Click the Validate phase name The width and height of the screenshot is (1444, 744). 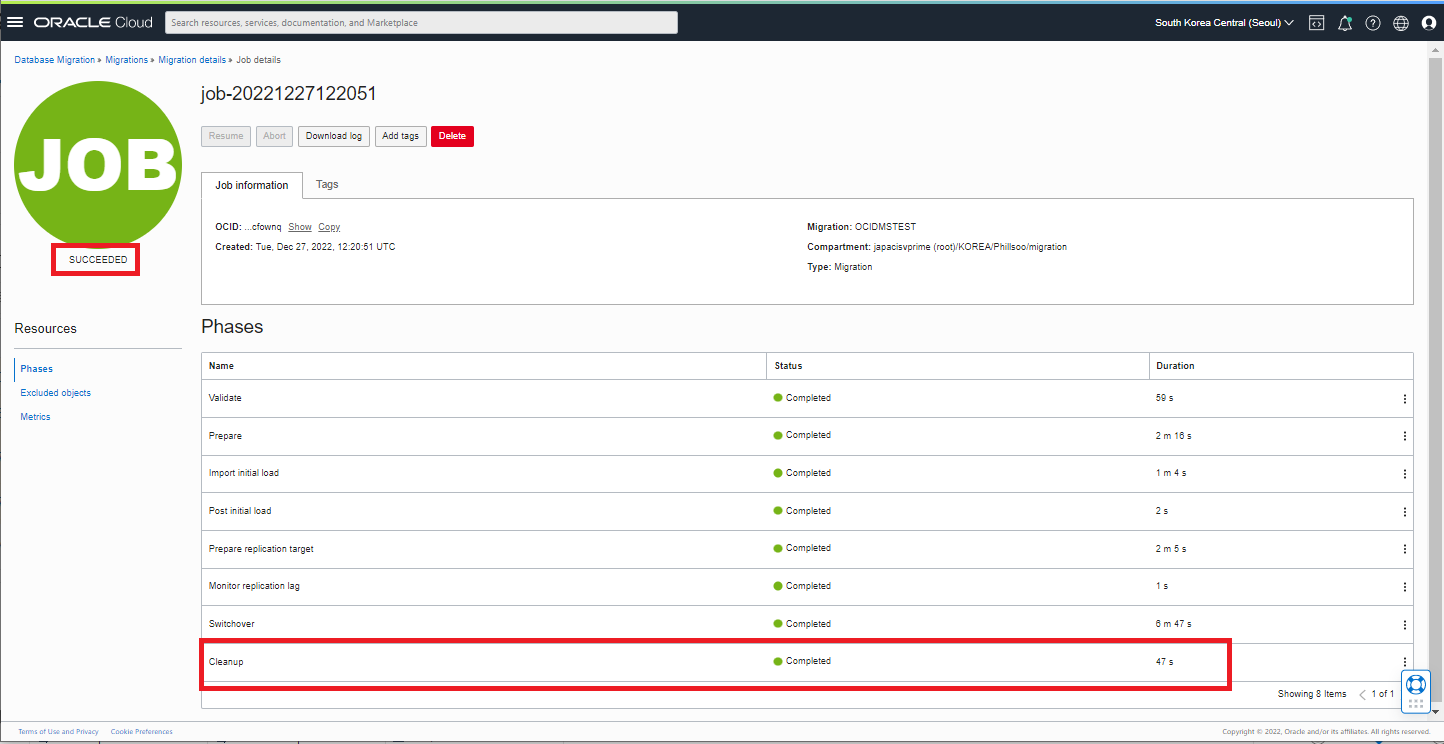(x=225, y=398)
